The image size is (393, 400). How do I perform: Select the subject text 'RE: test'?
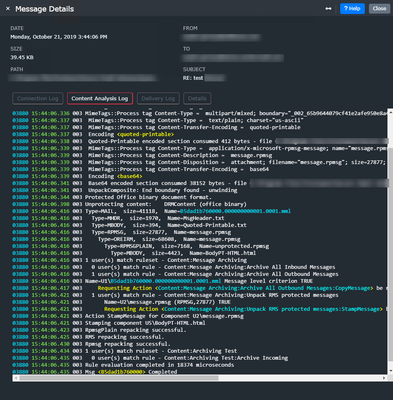point(193,78)
